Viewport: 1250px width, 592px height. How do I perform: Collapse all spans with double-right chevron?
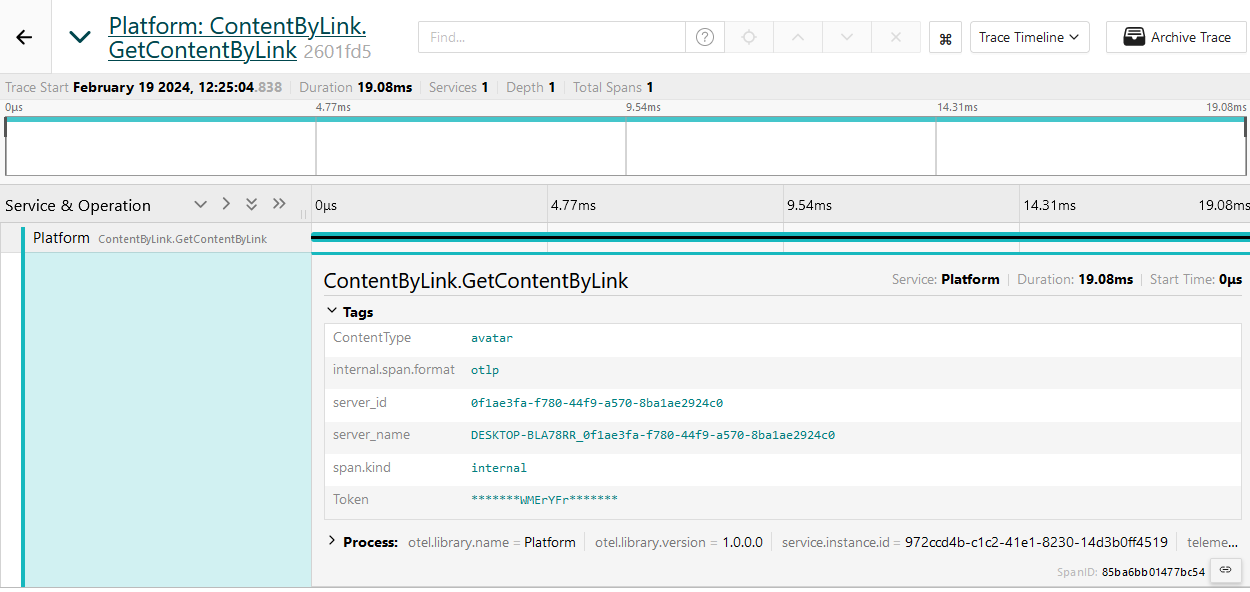click(279, 204)
